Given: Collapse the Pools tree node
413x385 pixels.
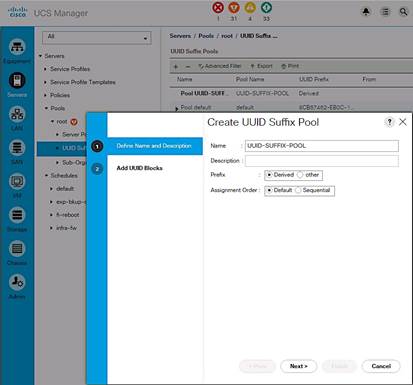Looking at the screenshot, I should pyautogui.click(x=46, y=108).
